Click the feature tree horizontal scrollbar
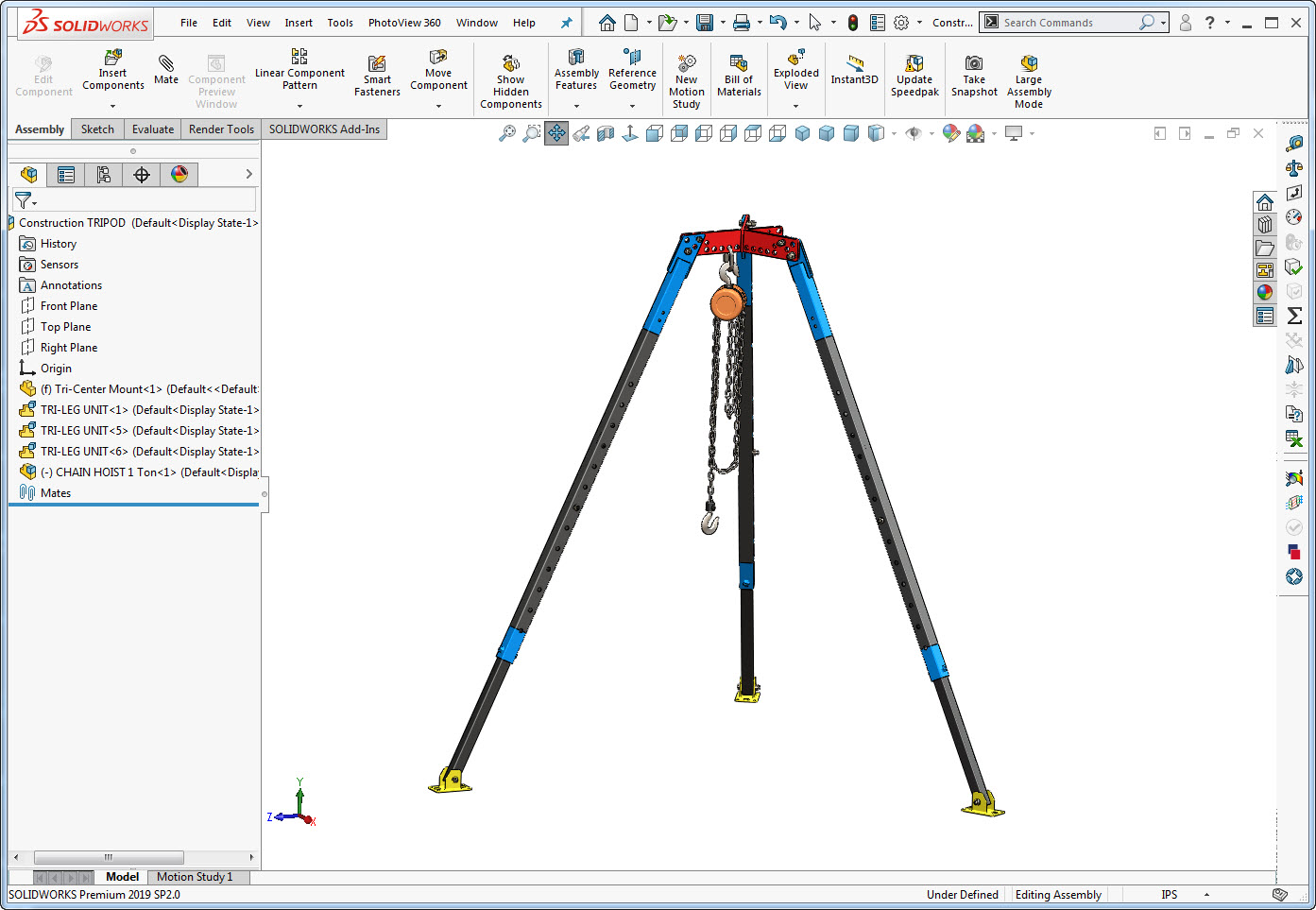 [x=109, y=857]
